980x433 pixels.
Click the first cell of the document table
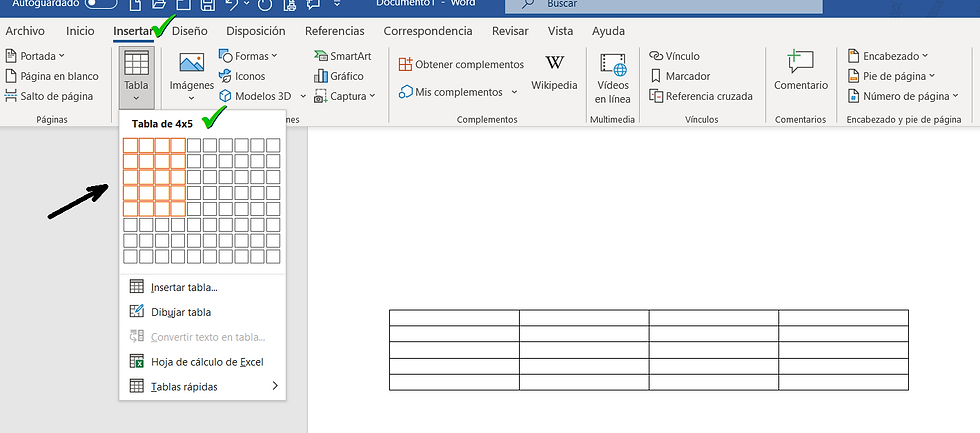click(454, 317)
